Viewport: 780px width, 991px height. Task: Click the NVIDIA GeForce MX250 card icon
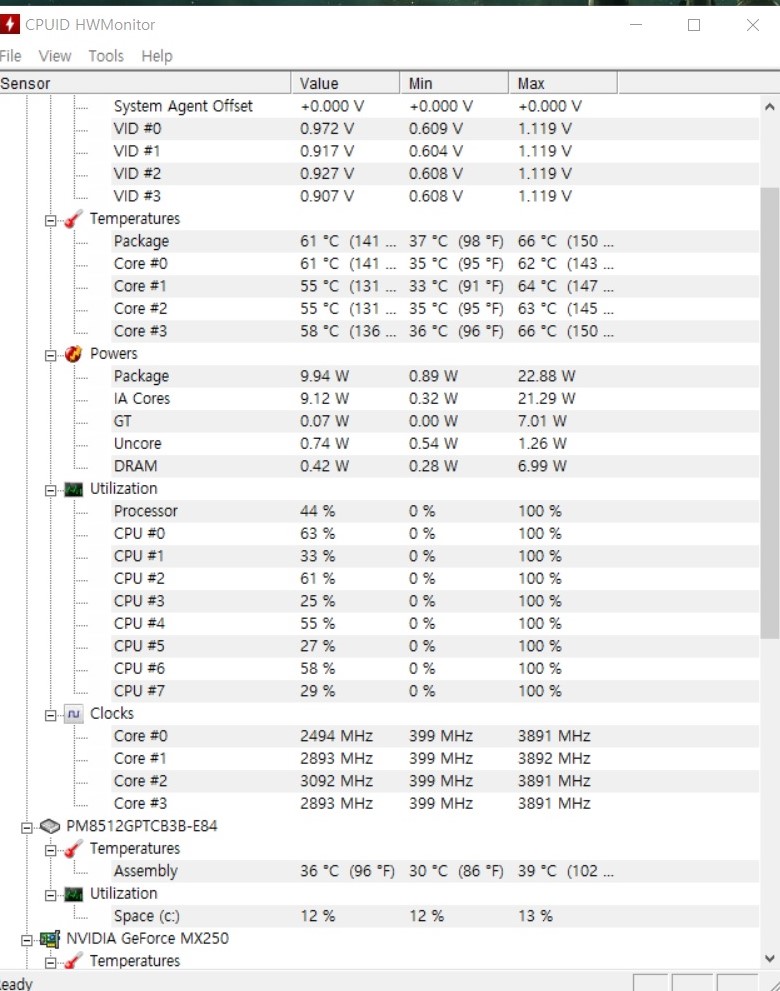pos(50,939)
